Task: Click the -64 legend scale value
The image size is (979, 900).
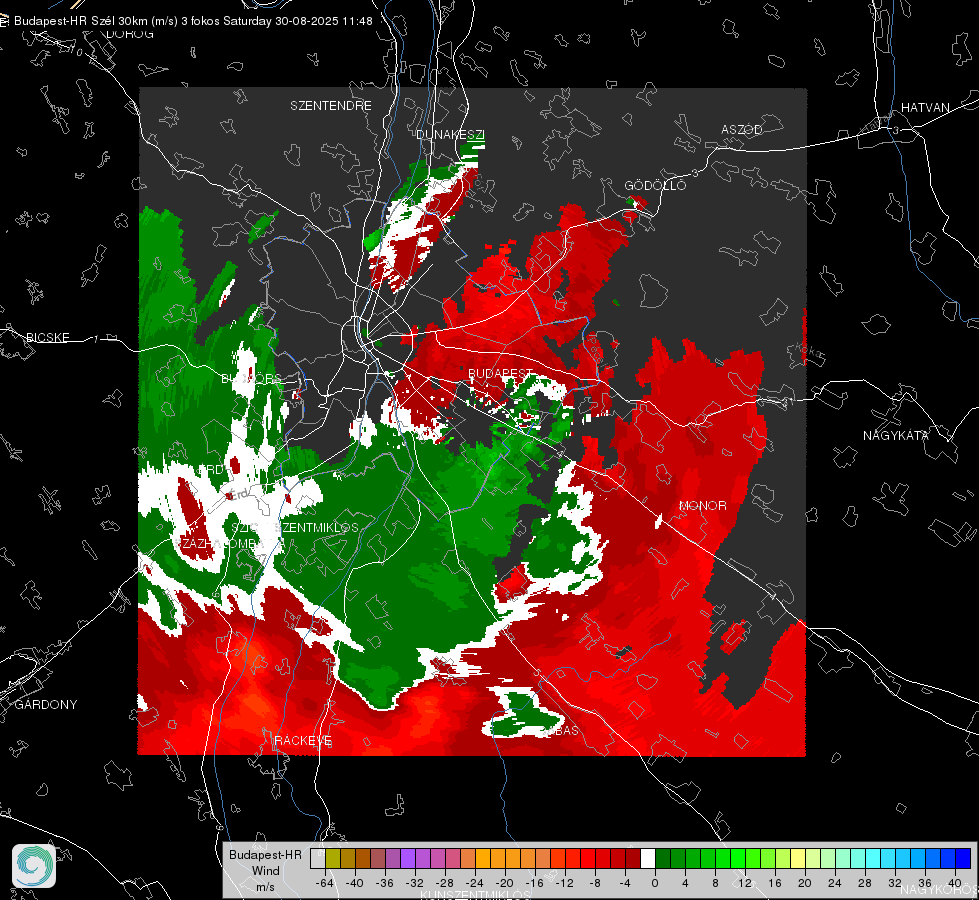Action: (325, 883)
